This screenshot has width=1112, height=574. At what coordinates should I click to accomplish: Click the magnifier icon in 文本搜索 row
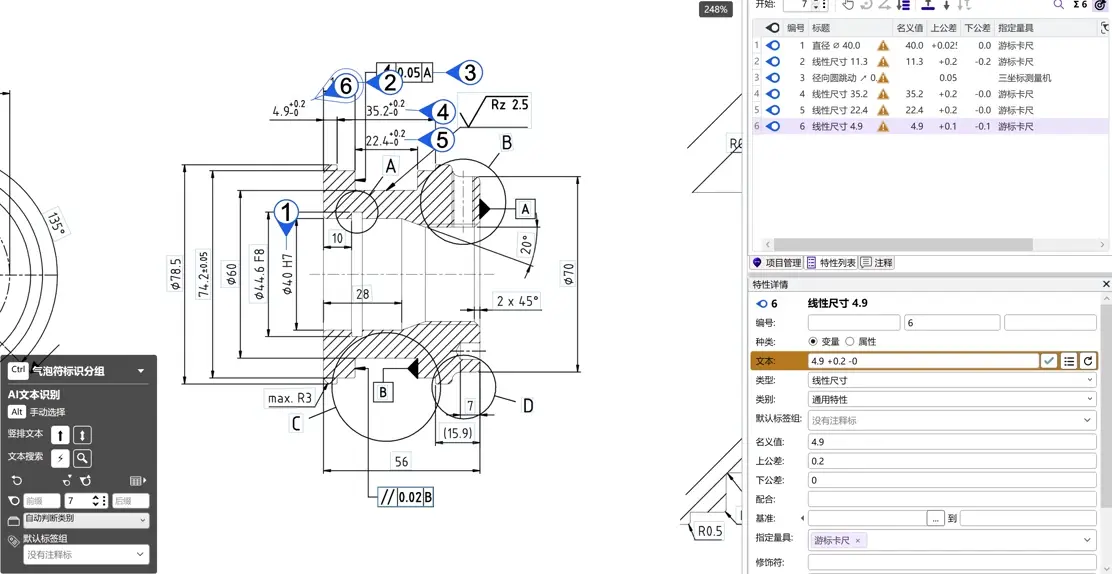pos(82,458)
